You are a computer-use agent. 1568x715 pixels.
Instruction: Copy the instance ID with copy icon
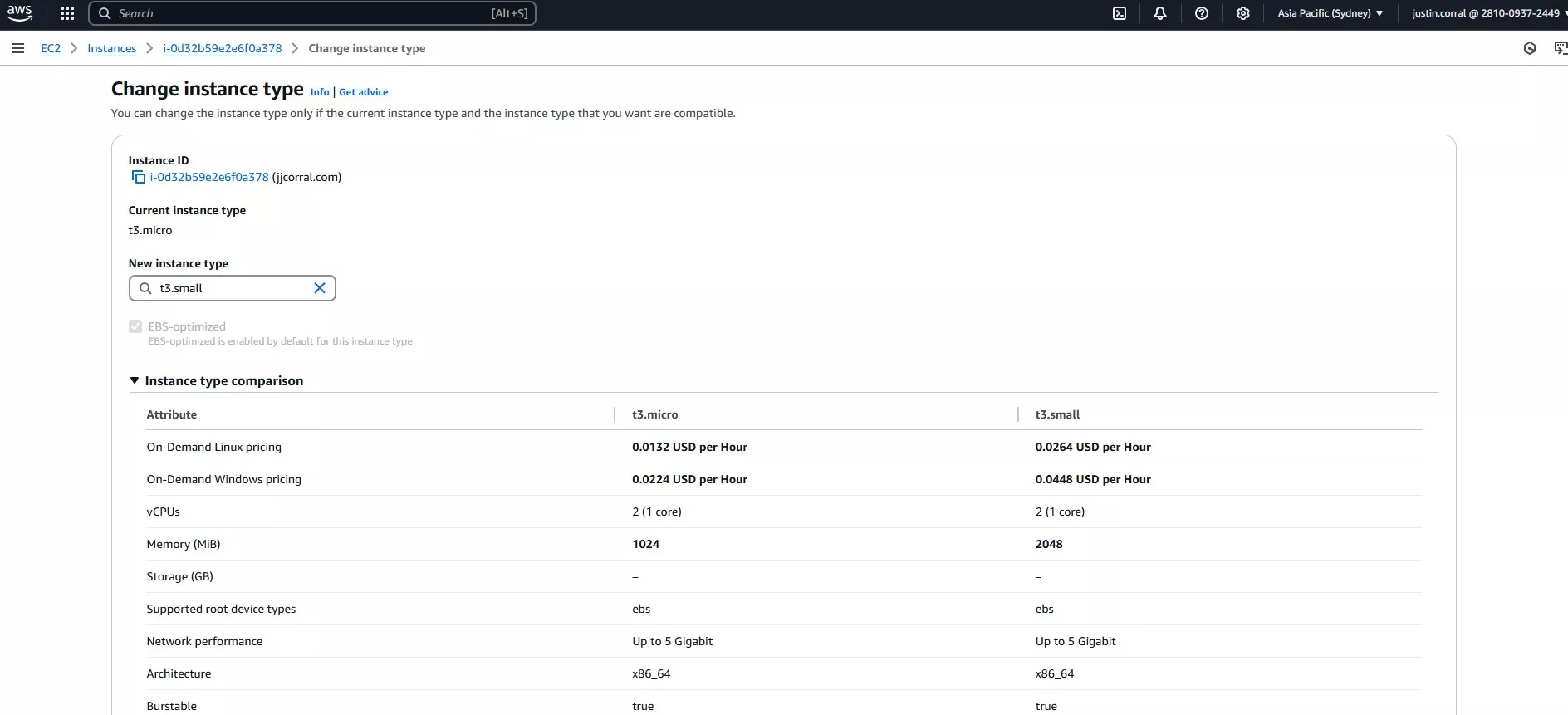[x=139, y=177]
